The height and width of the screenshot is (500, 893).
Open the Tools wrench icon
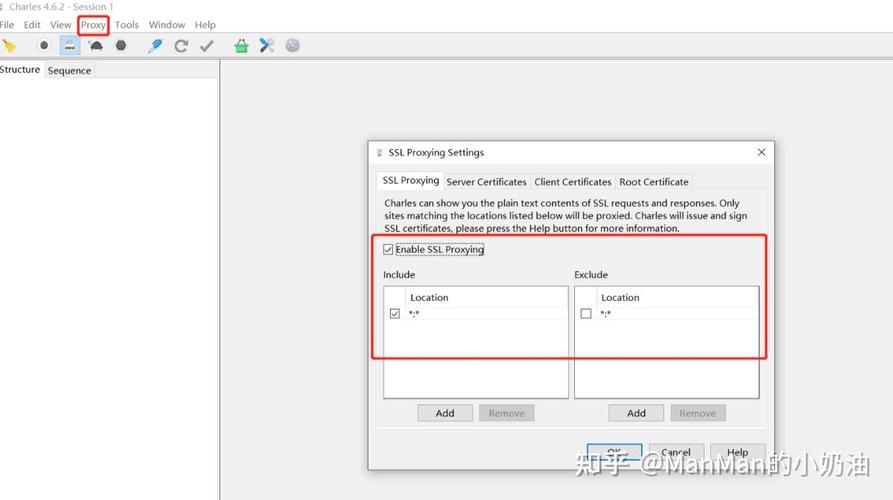(x=267, y=46)
